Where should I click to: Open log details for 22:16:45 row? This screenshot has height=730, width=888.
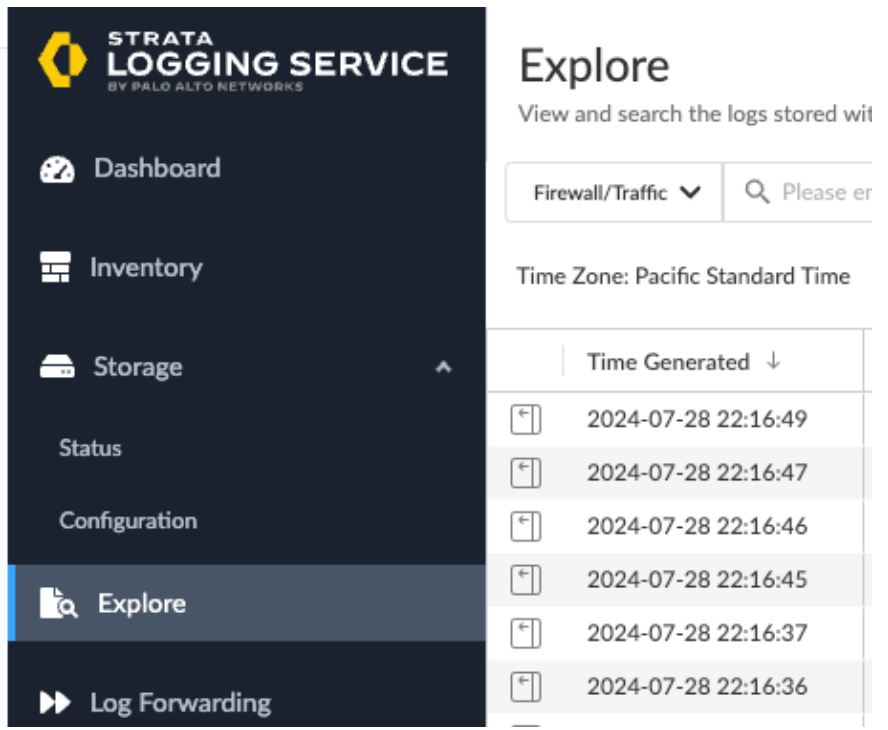point(526,580)
